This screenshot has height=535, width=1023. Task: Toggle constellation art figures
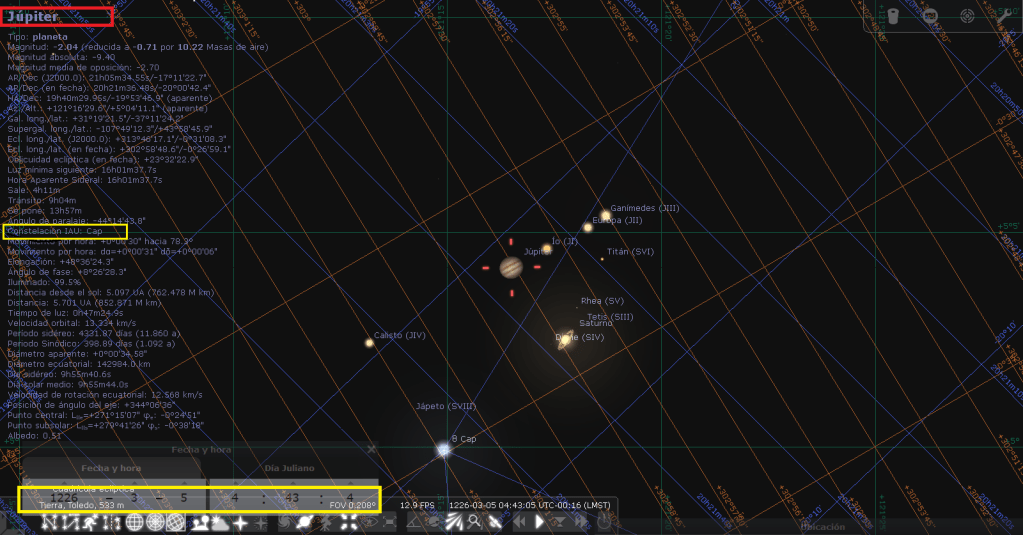pyautogui.click(x=92, y=522)
